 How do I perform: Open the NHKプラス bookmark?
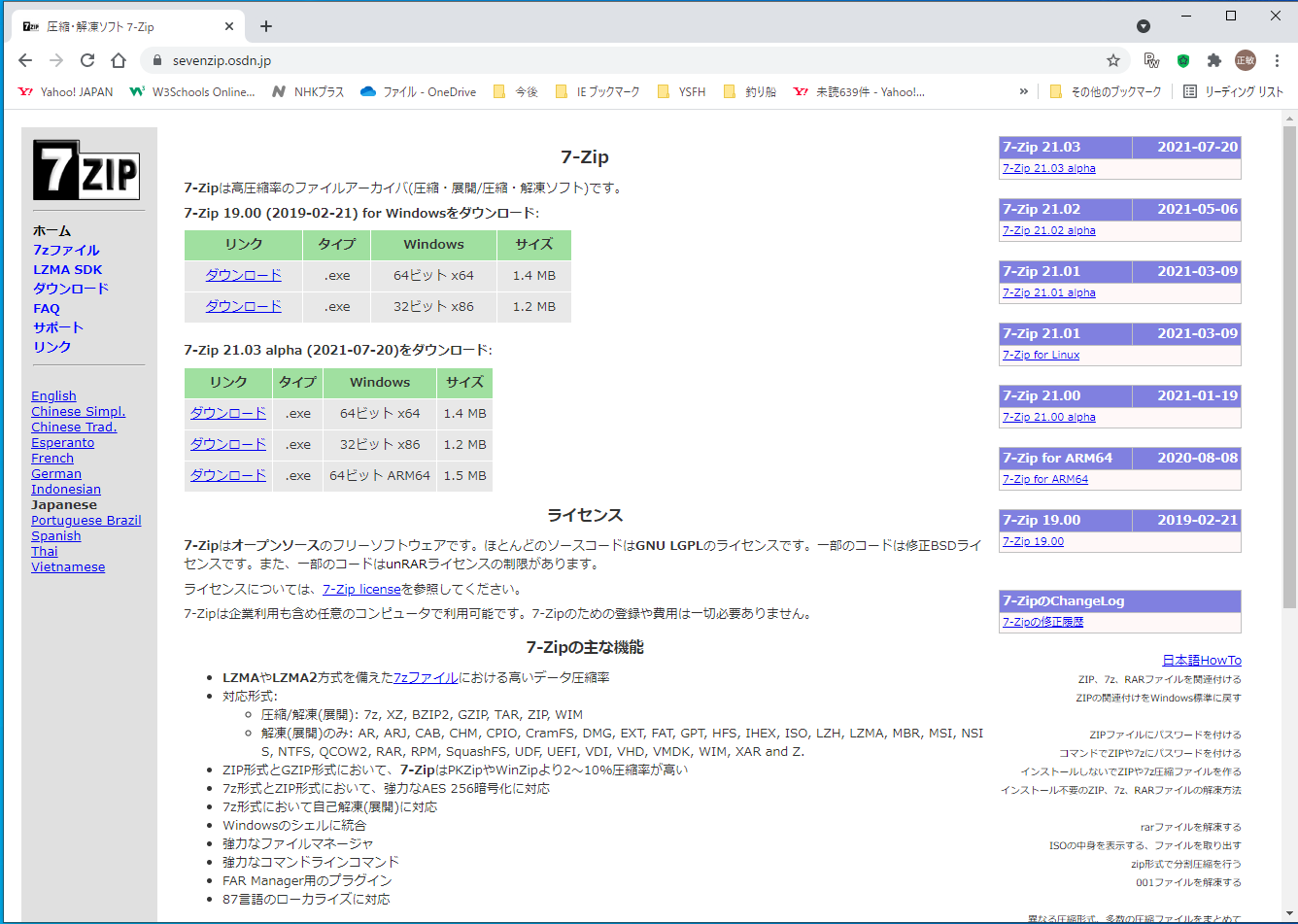308,92
